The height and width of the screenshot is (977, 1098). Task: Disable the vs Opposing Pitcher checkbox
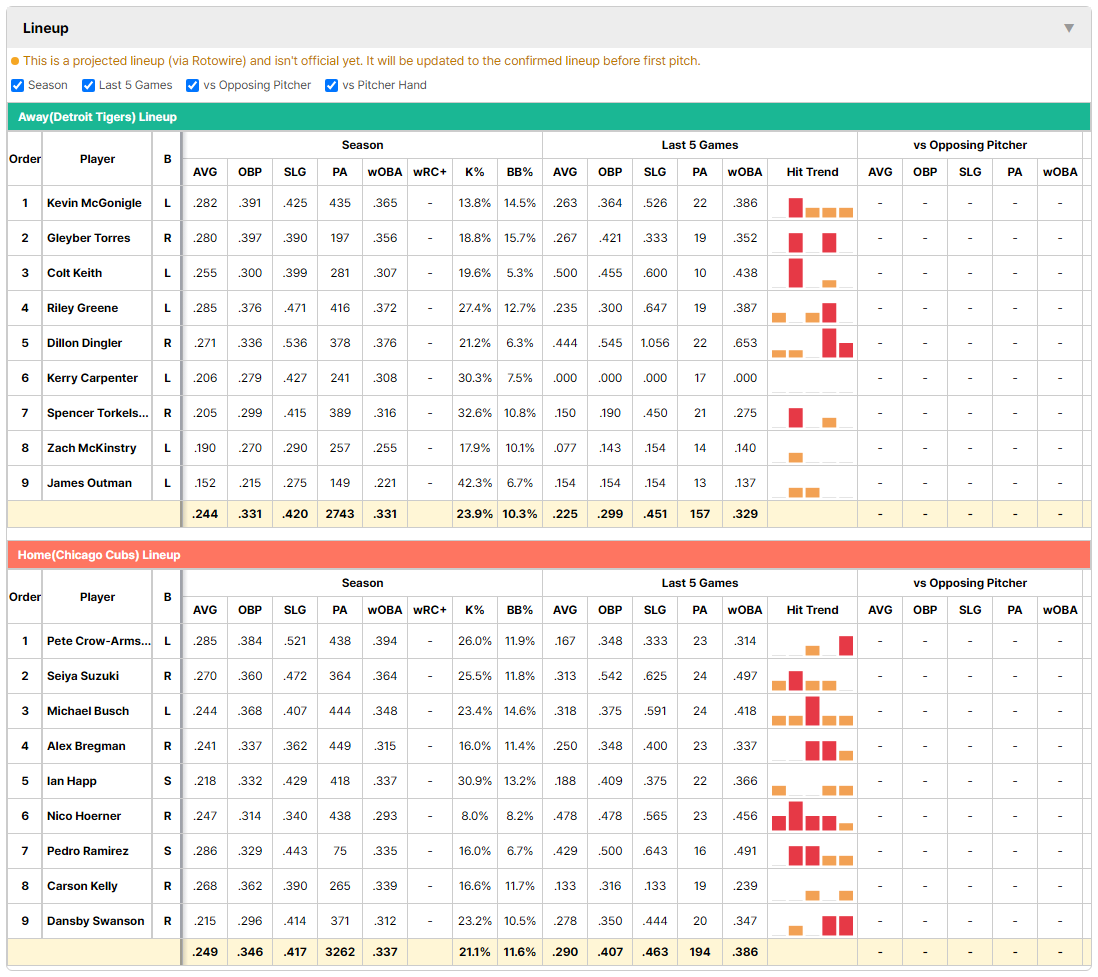[193, 85]
